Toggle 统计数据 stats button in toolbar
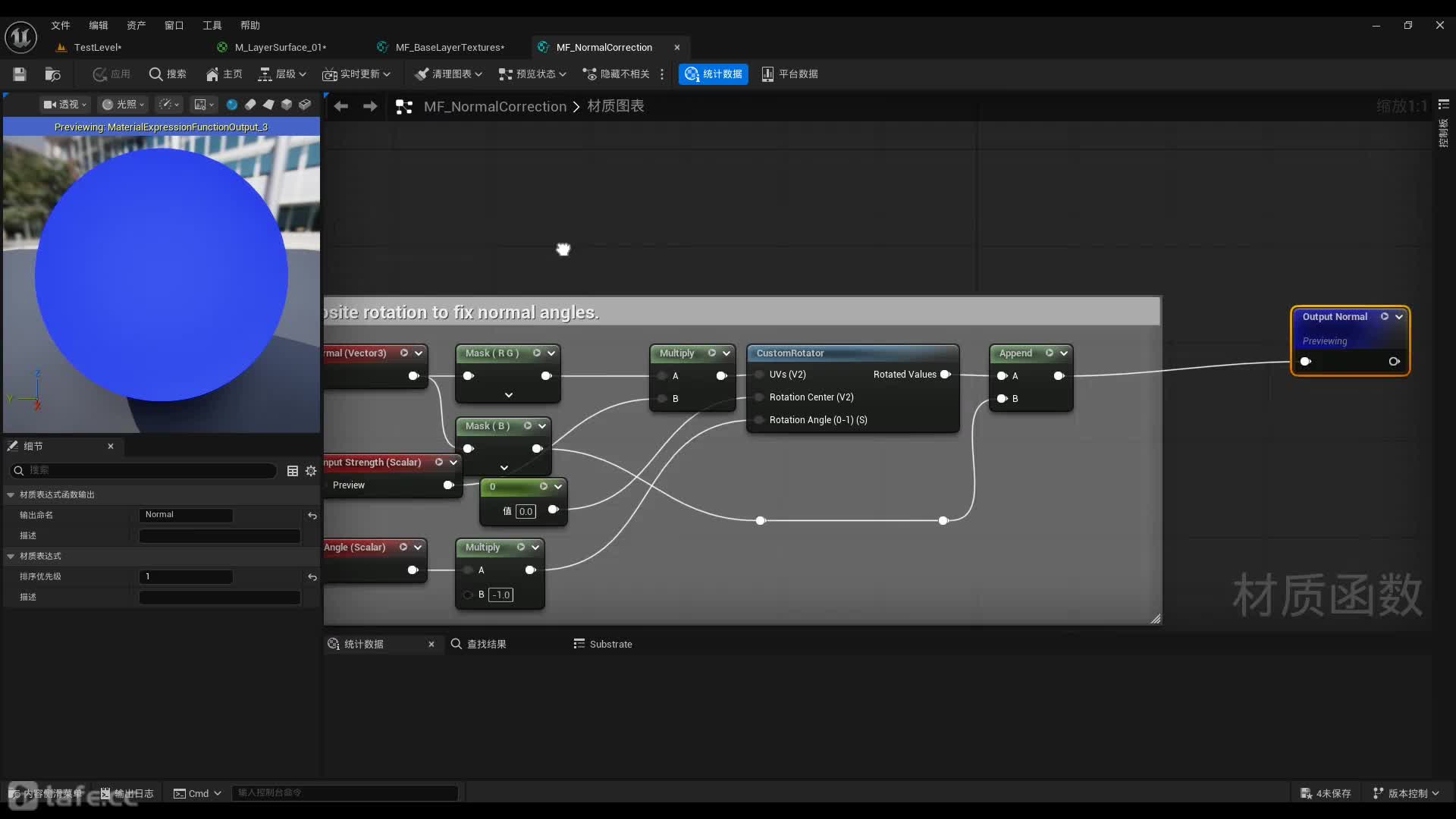This screenshot has width=1456, height=819. tap(713, 74)
